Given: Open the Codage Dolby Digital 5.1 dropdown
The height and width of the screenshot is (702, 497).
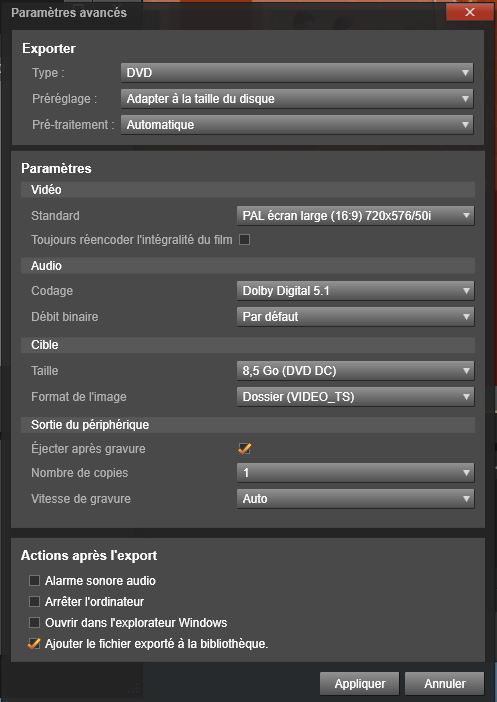Looking at the screenshot, I should [355, 291].
